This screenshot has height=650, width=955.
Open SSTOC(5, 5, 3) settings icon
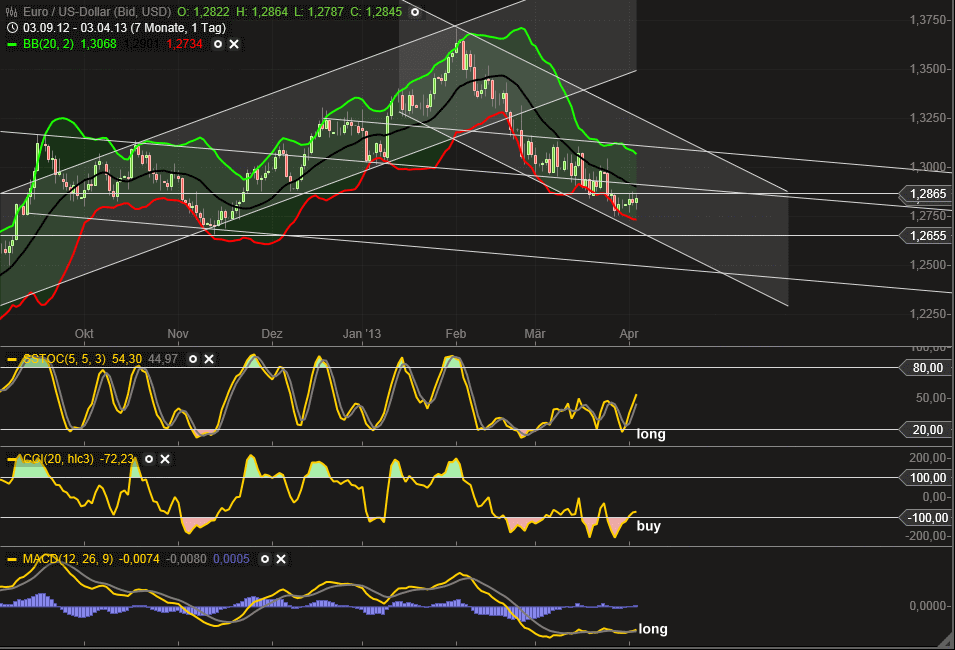[x=192, y=359]
